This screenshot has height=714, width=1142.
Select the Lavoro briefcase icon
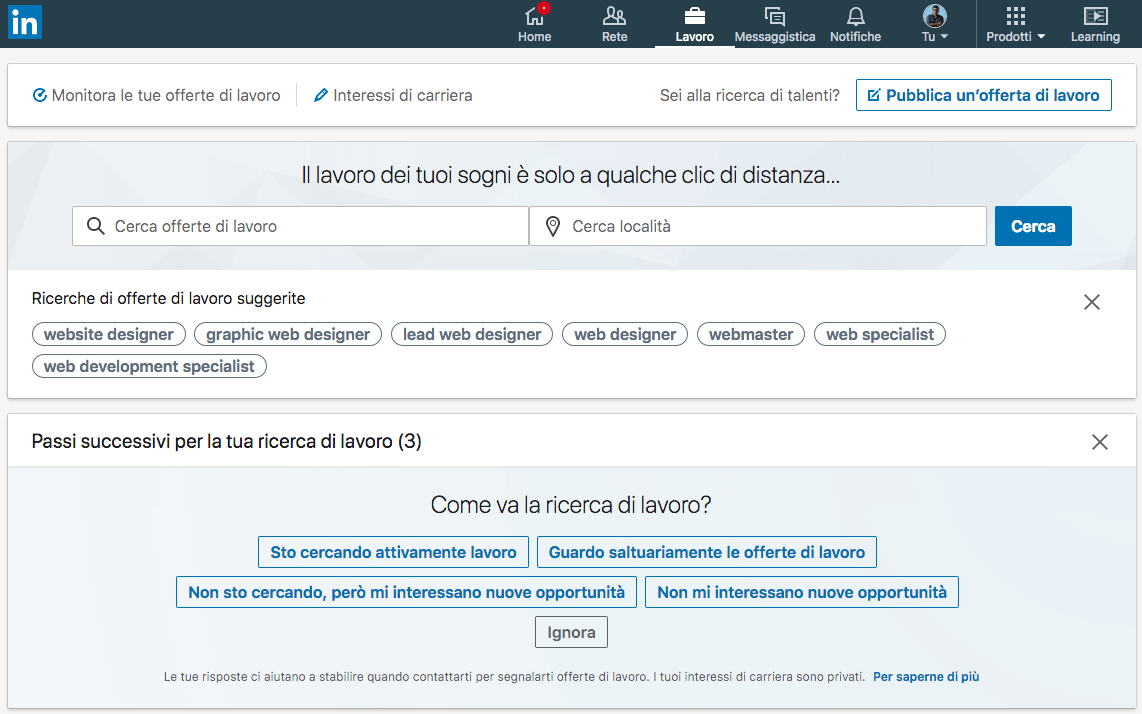pyautogui.click(x=695, y=15)
